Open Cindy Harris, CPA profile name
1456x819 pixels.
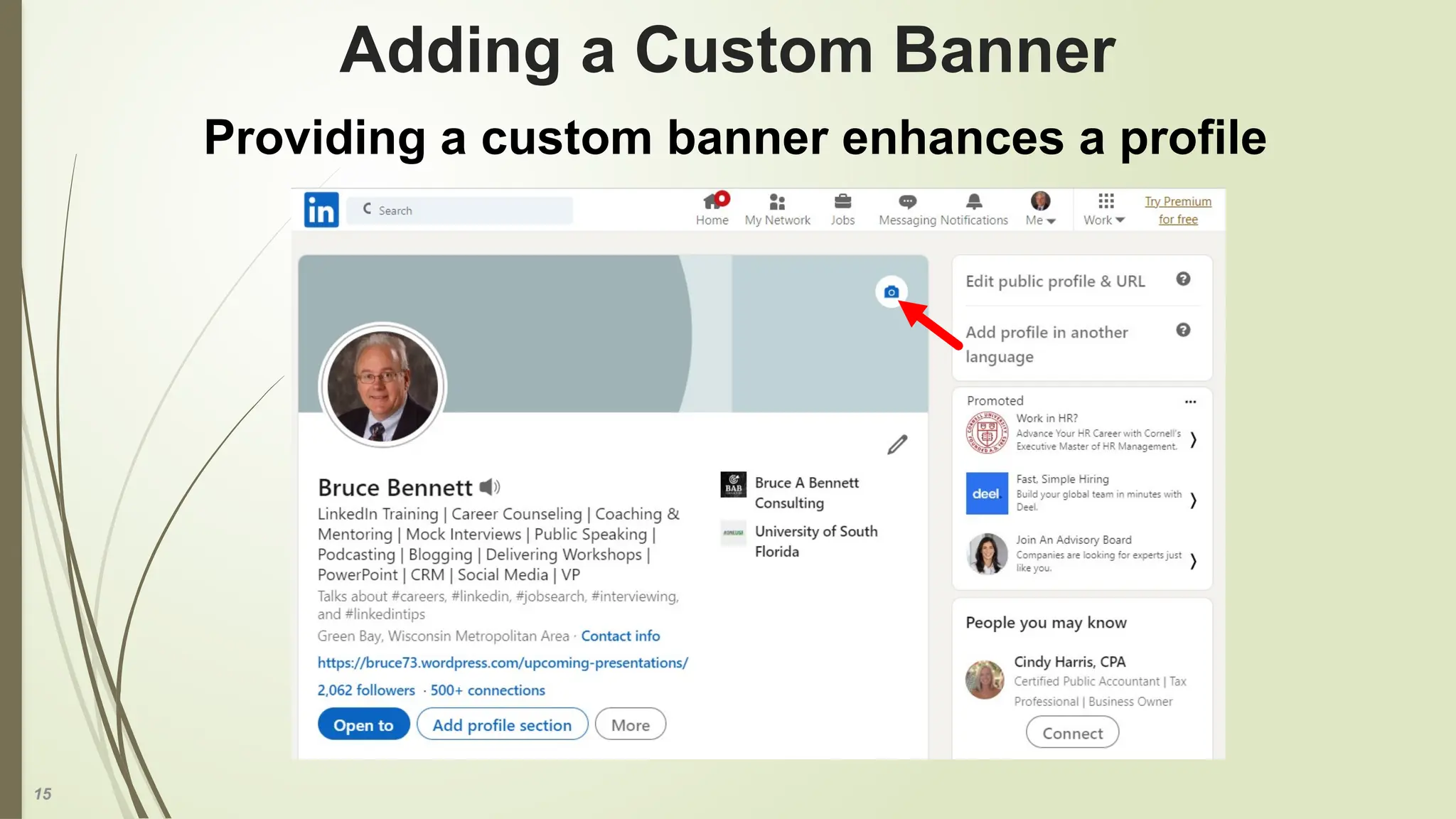[x=1069, y=662]
